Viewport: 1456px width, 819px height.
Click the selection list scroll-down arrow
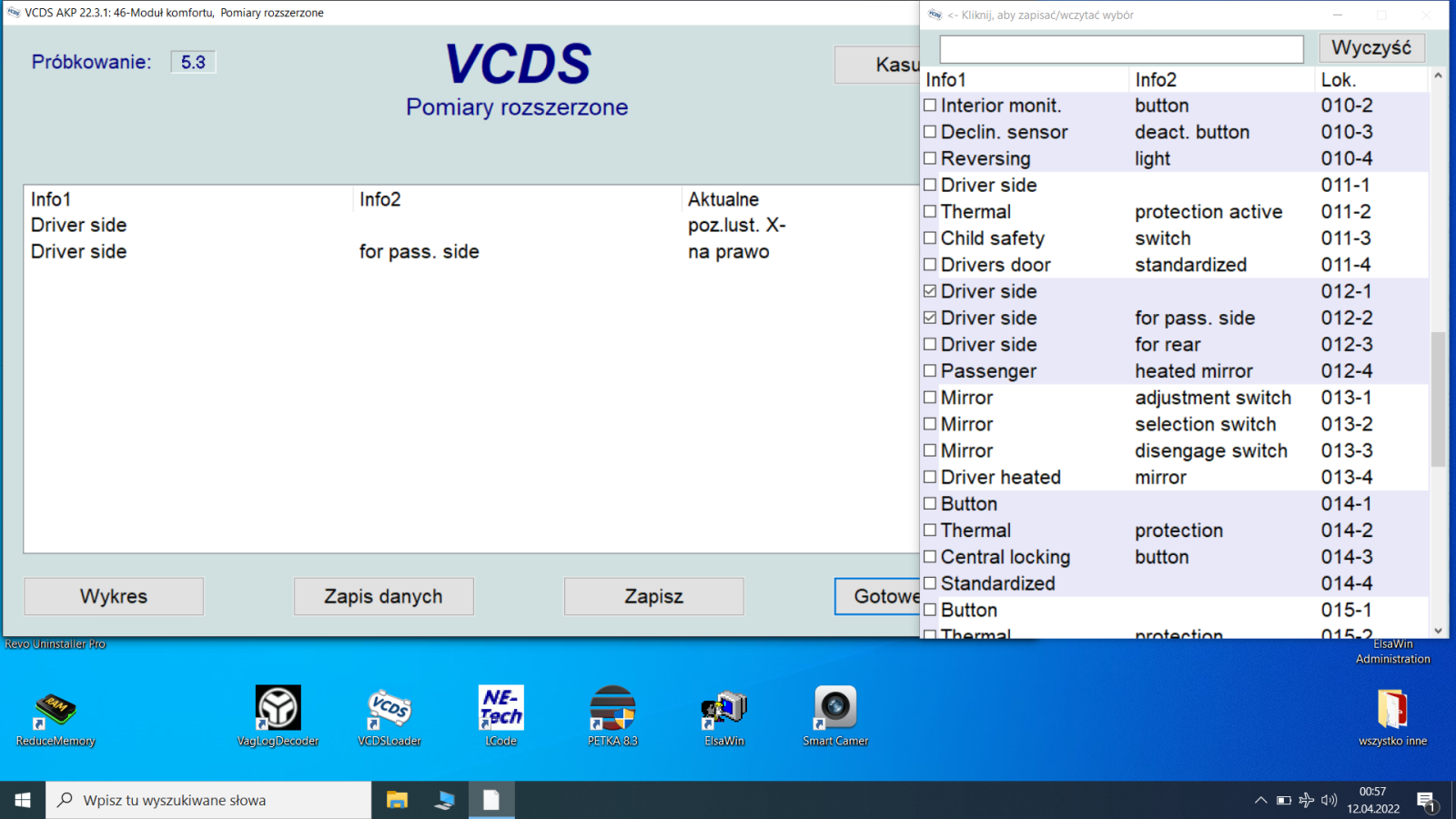tap(1438, 630)
